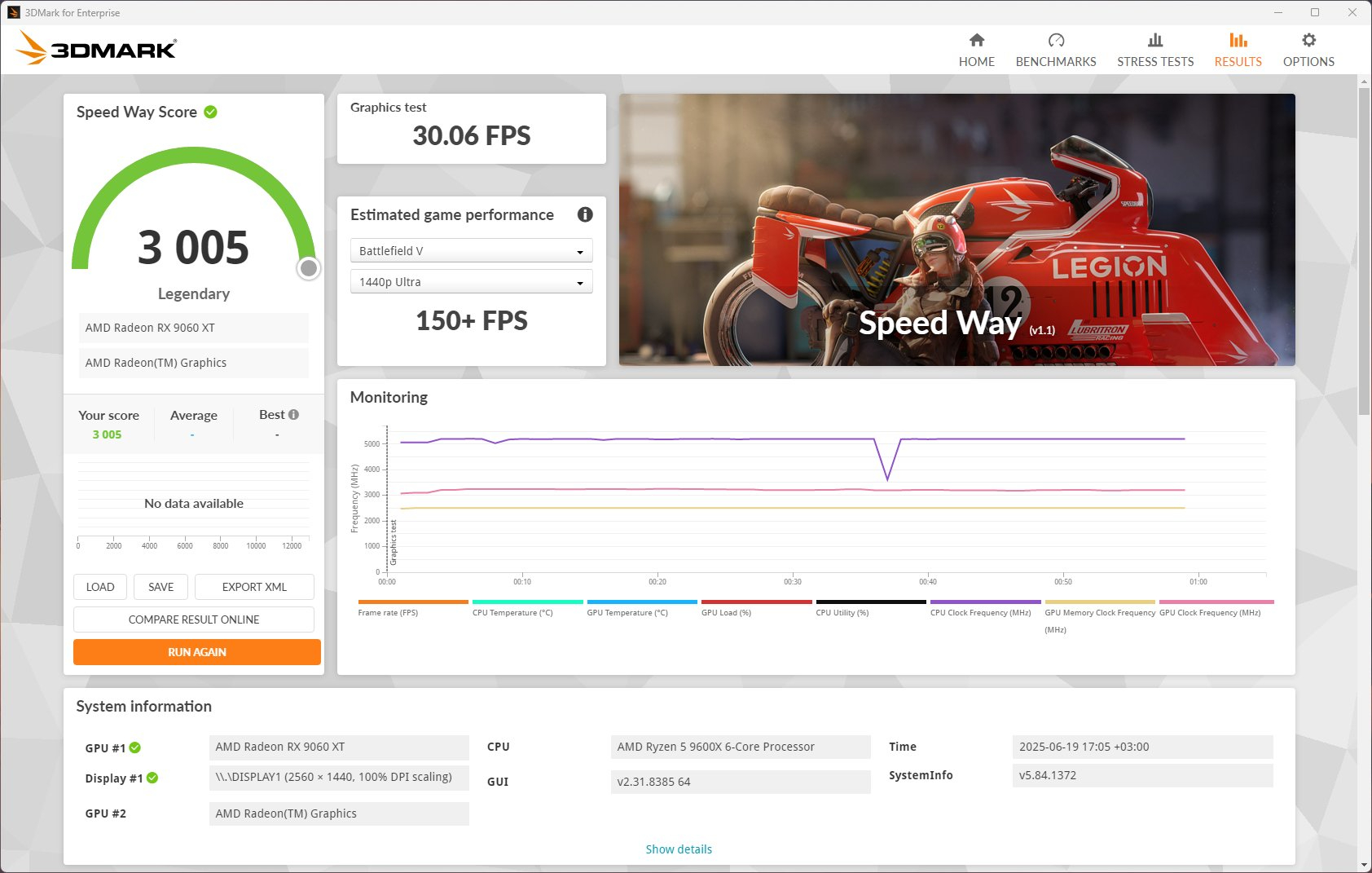Click the Show details link
The image size is (1372, 873).
[x=679, y=849]
